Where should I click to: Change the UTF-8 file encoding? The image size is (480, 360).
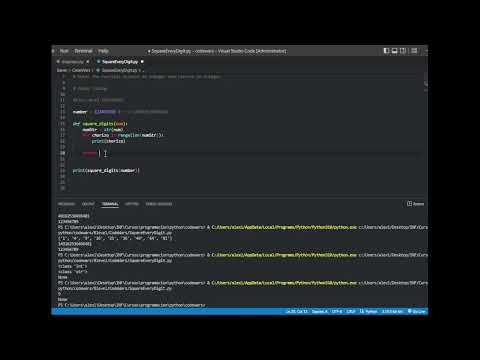click(x=337, y=311)
